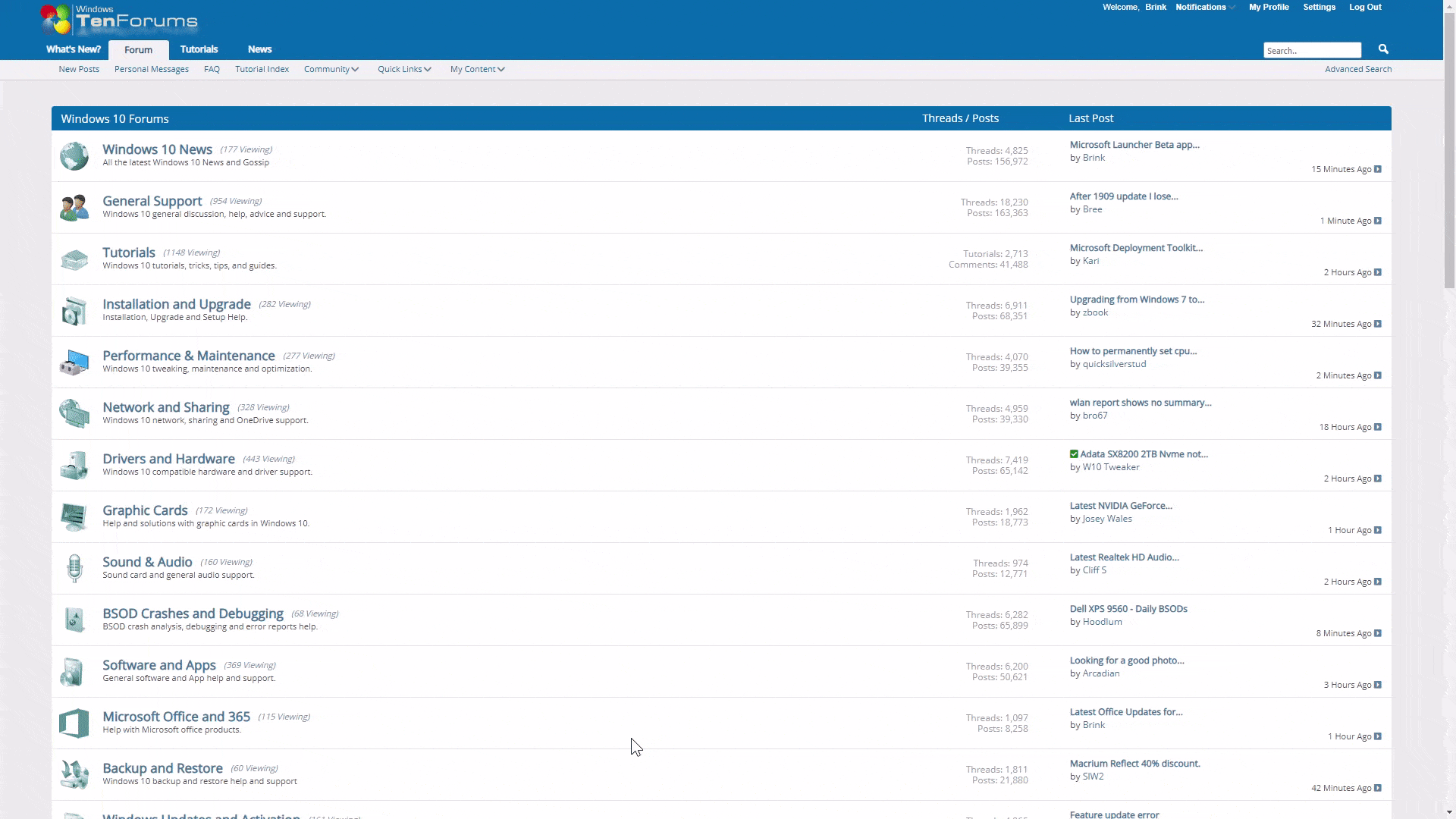
Task: Click the Network and Sharing forum icon
Action: pos(74,413)
